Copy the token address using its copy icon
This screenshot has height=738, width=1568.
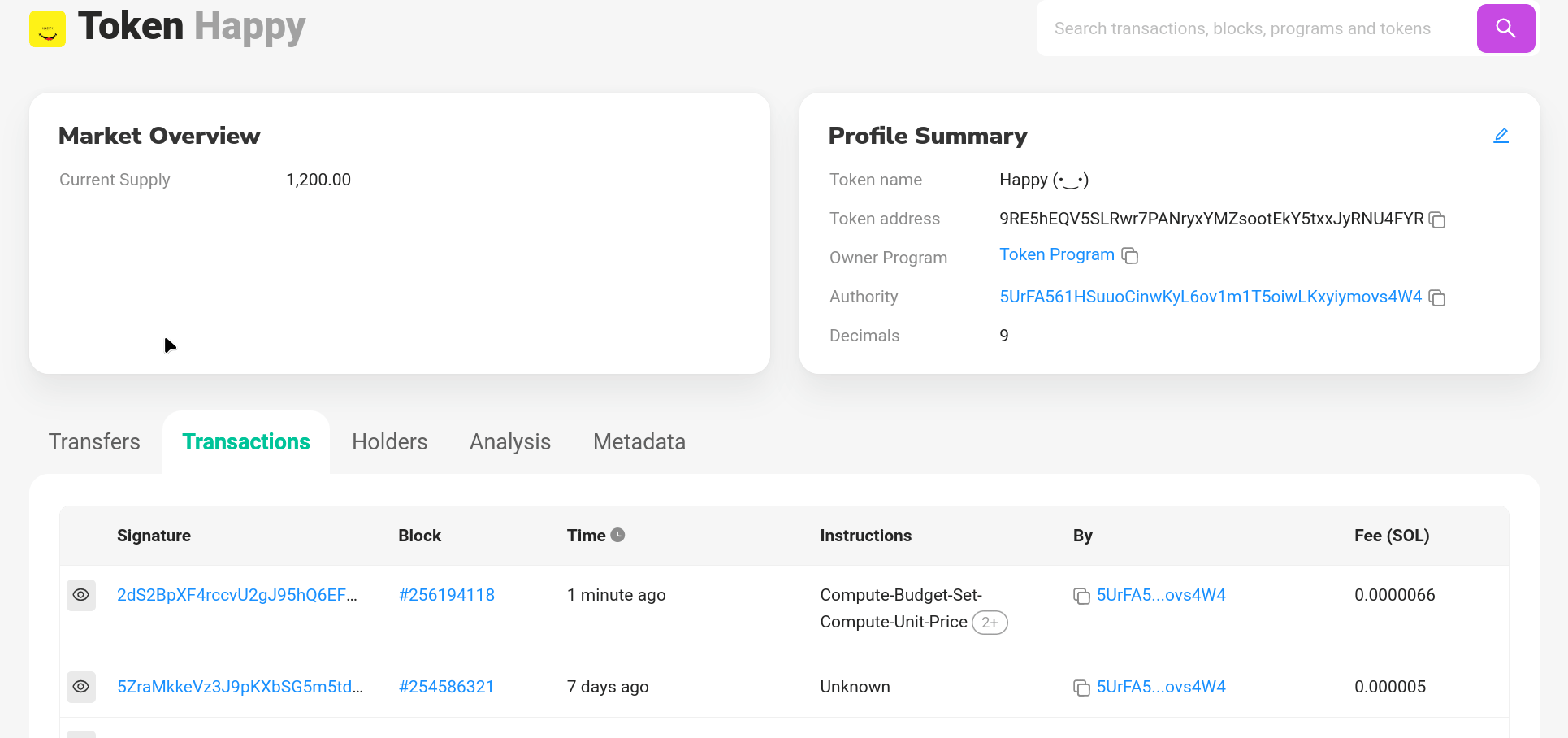[1436, 220]
